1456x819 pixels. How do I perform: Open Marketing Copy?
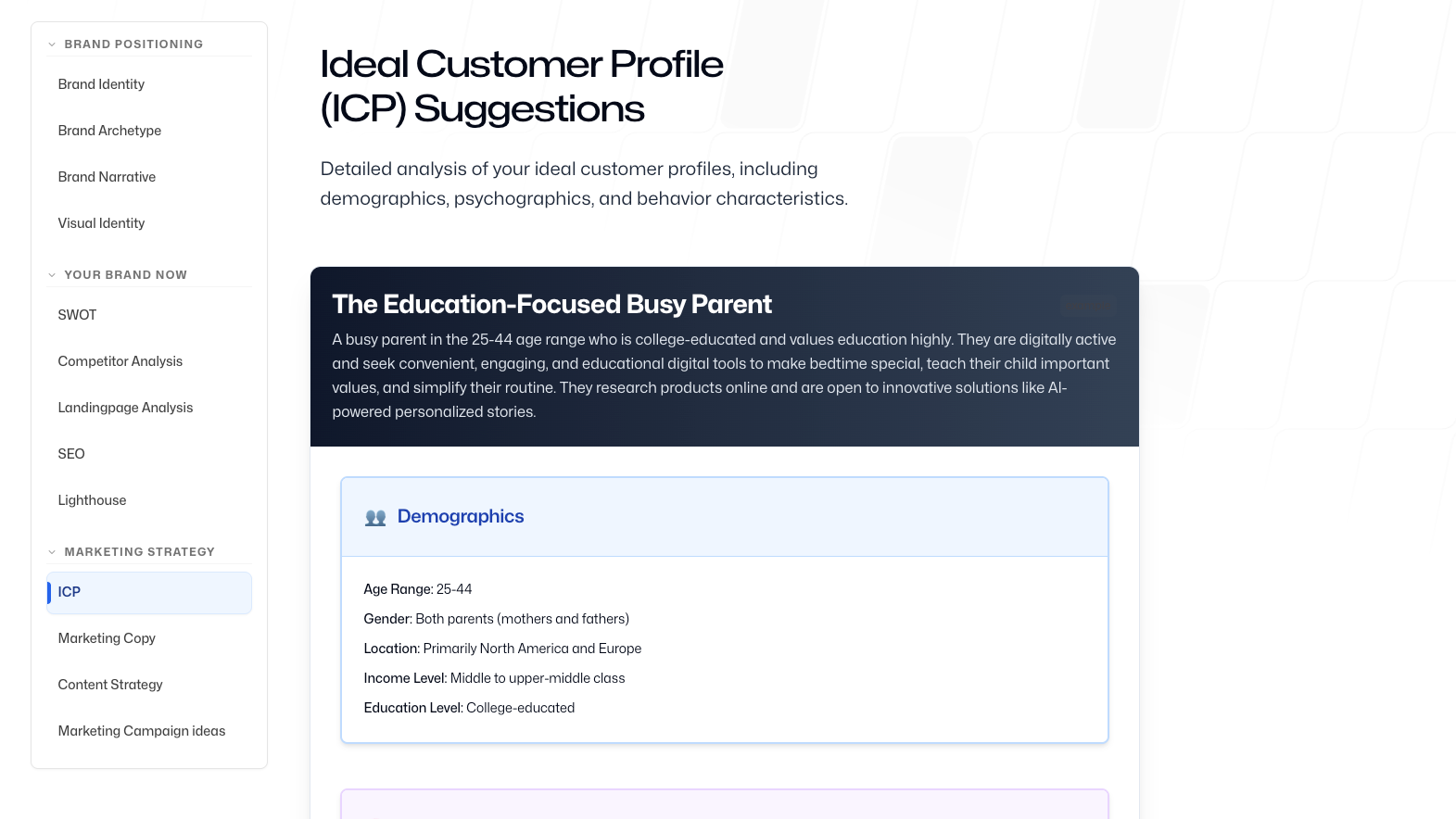pyautogui.click(x=107, y=638)
